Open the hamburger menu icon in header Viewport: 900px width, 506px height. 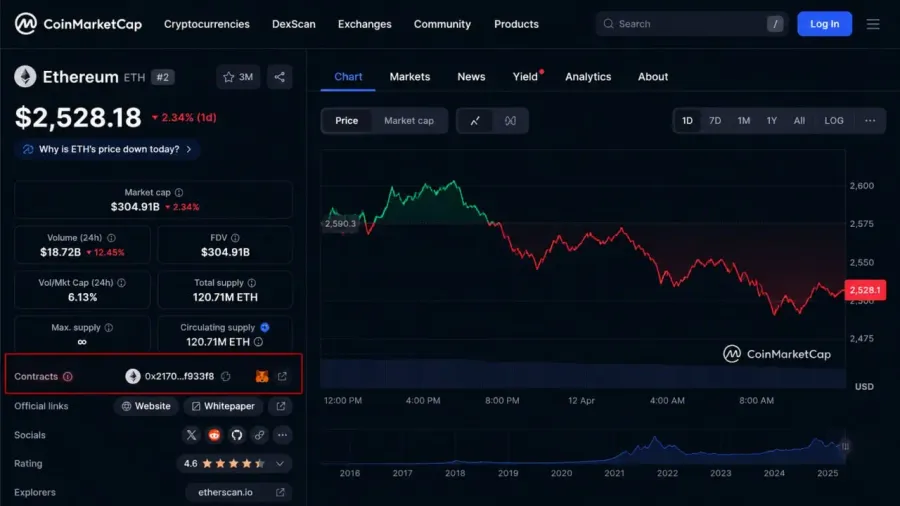[873, 24]
